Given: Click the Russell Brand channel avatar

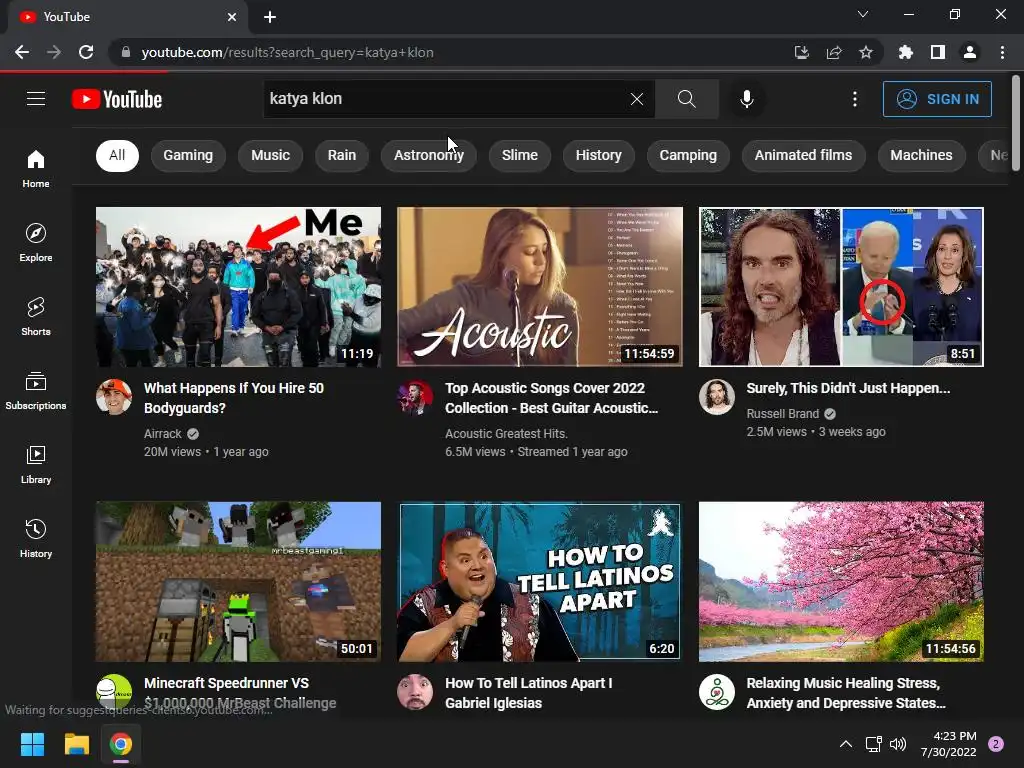Looking at the screenshot, I should 716,397.
